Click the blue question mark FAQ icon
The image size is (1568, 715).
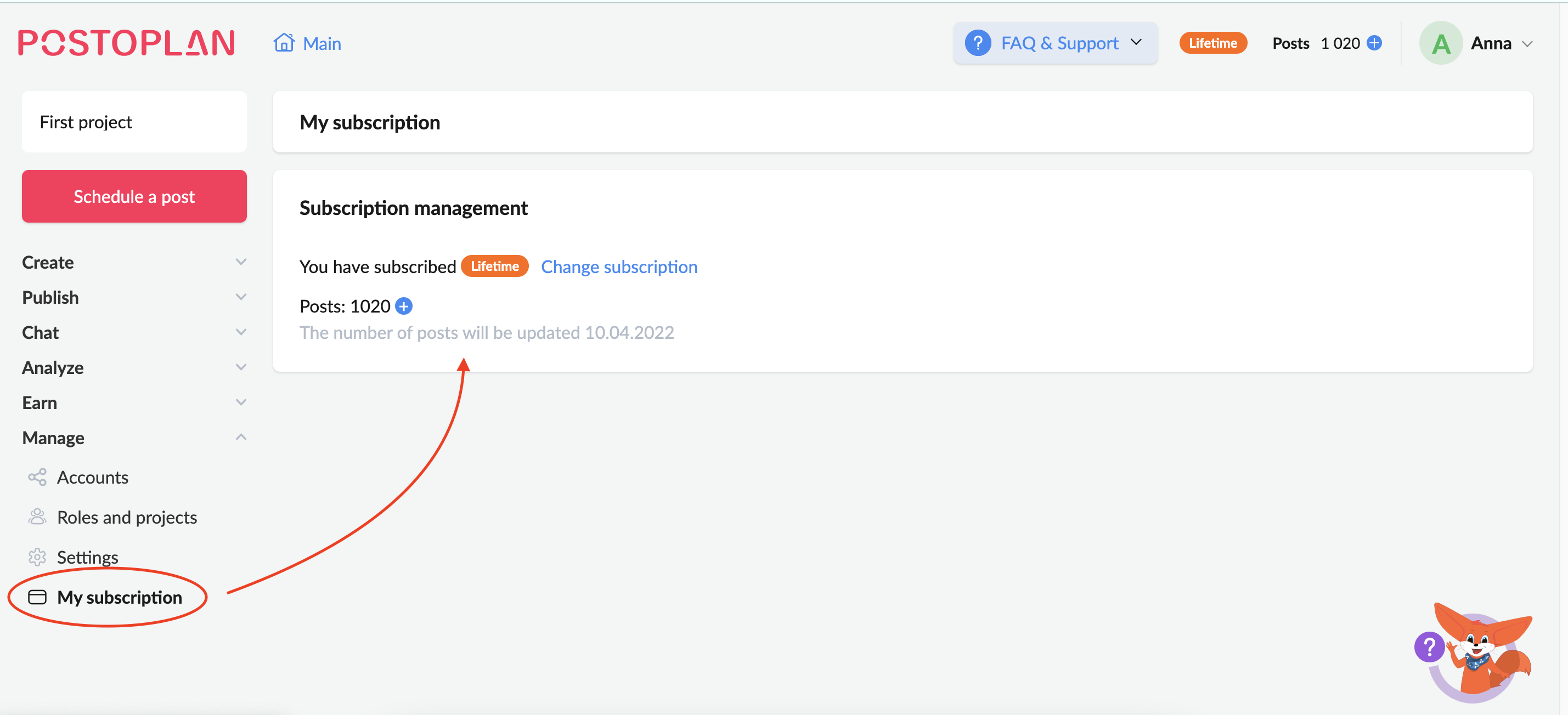978,43
